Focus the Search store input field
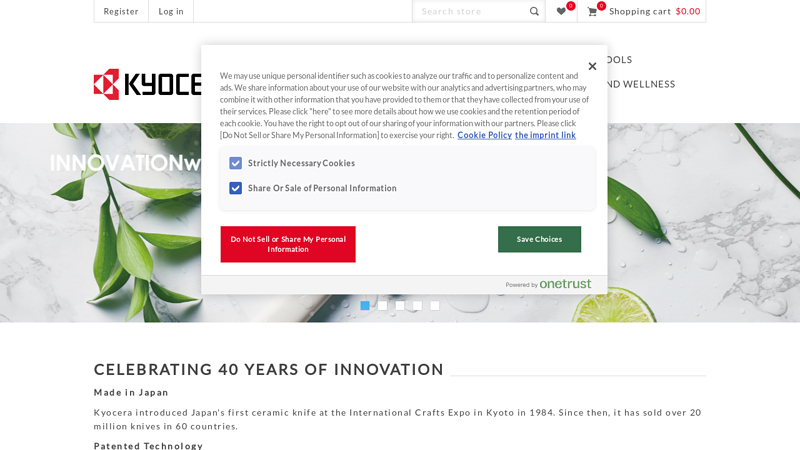This screenshot has width=800, height=450. pyautogui.click(x=470, y=11)
